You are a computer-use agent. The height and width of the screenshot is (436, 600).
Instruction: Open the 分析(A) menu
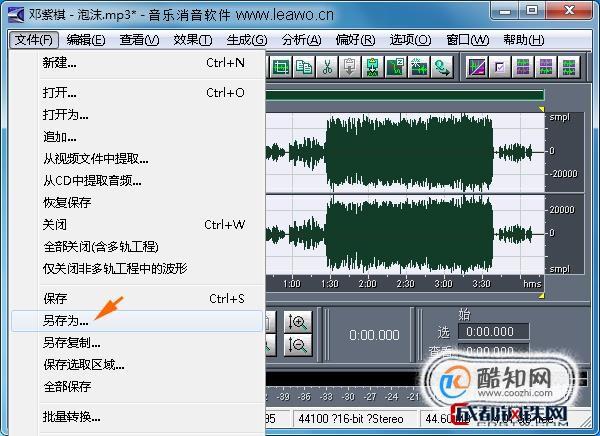(301, 40)
